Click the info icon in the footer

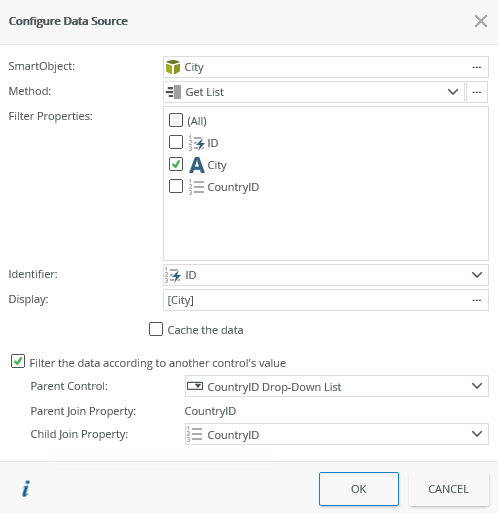pos(26,489)
